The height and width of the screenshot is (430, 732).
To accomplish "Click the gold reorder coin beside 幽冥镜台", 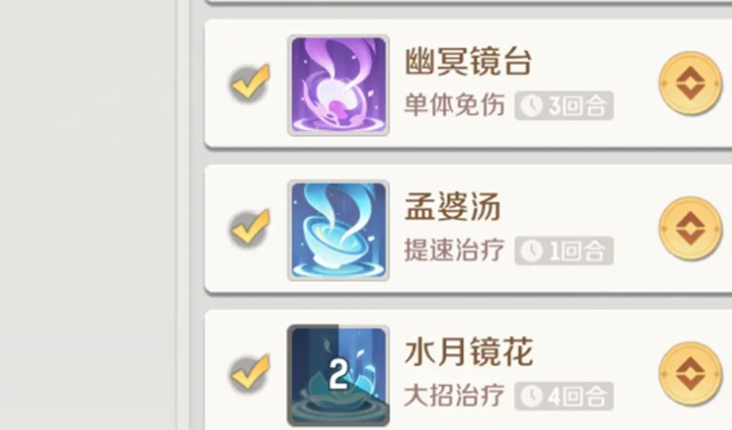I will 690,84.
